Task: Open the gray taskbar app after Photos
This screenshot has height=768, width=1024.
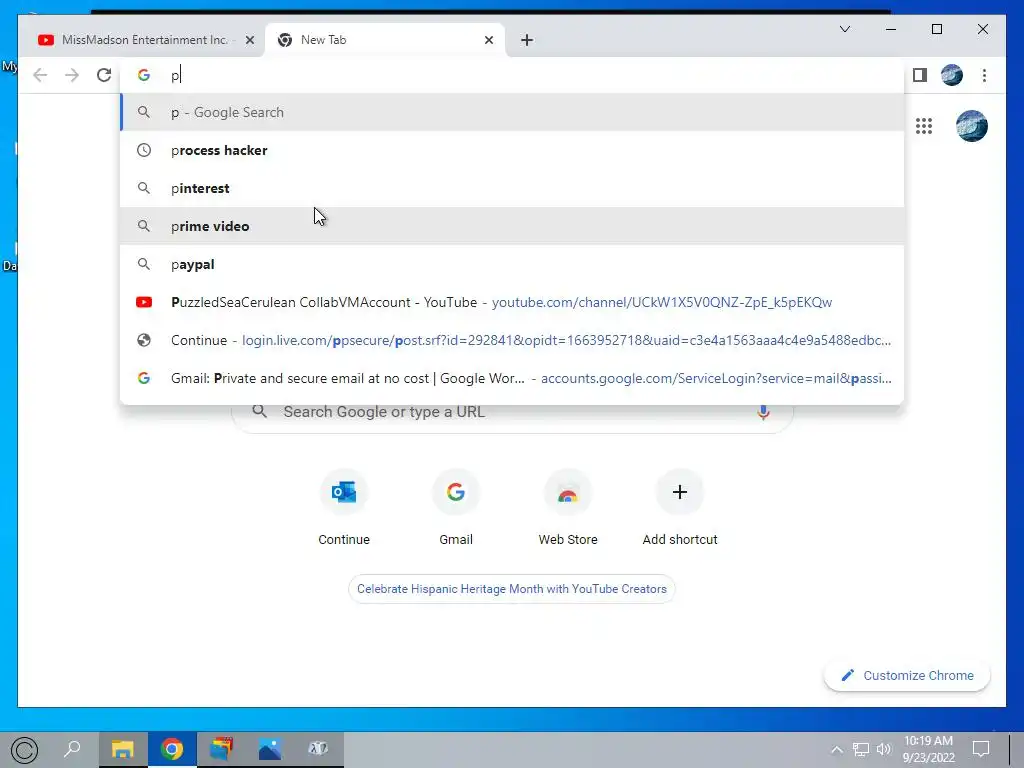Action: click(319, 749)
